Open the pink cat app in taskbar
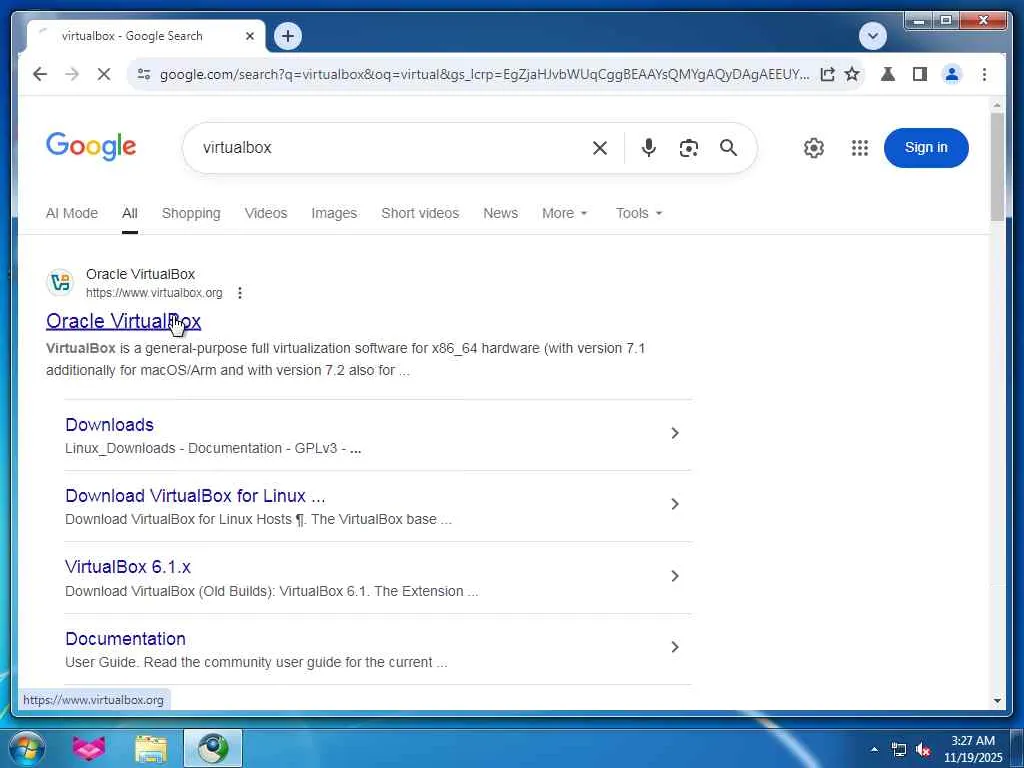Screen dimensions: 1024x768 tap(89, 748)
